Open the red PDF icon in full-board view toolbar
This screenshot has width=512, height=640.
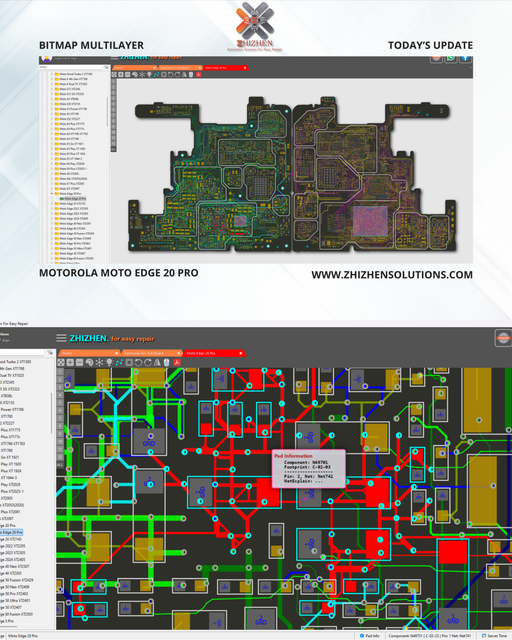198,75
